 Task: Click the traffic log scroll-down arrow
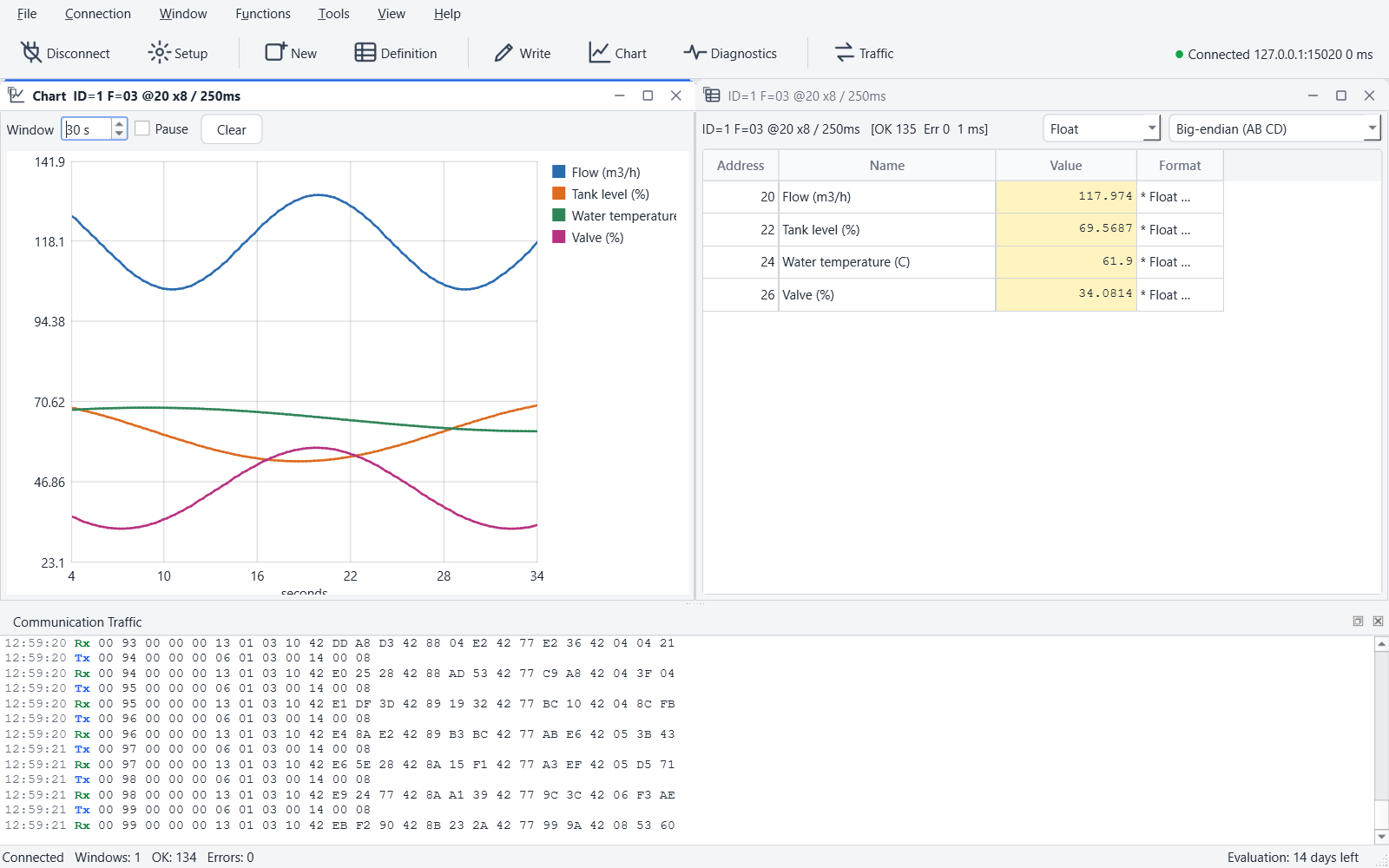1381,837
